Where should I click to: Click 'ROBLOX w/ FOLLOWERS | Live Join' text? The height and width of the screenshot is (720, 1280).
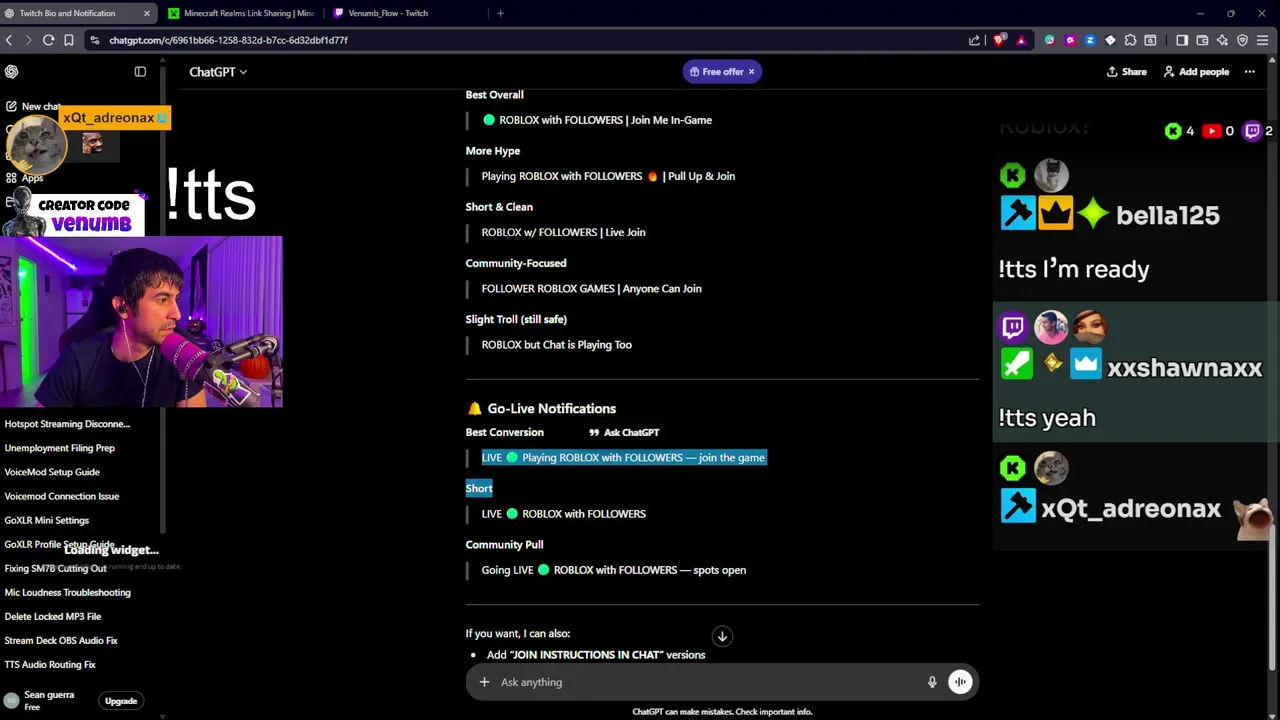(564, 232)
